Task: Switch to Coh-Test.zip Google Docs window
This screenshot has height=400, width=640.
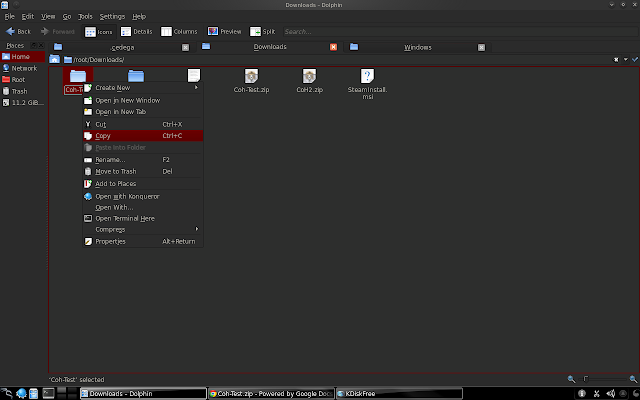Action: (271, 393)
